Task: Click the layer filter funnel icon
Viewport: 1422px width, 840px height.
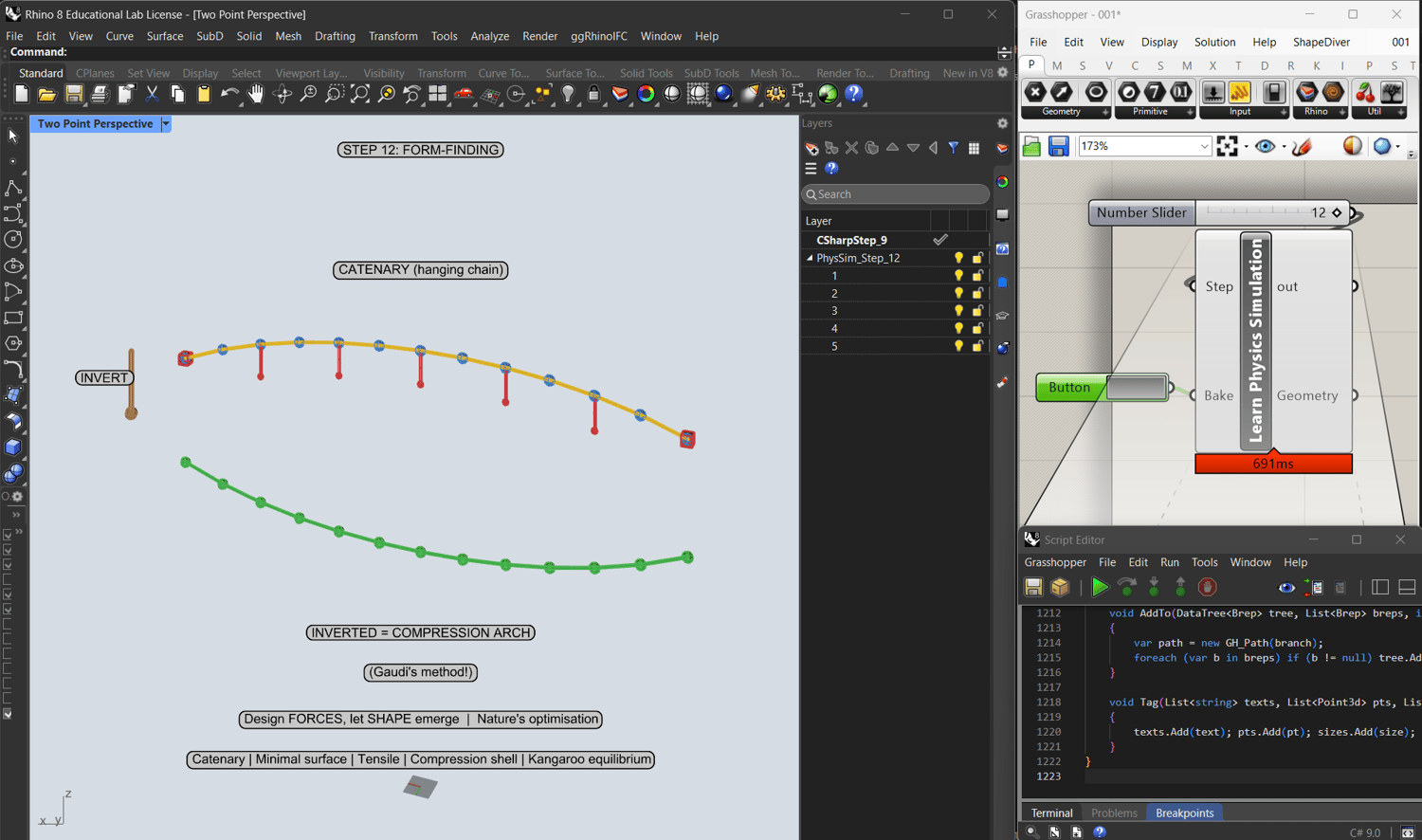Action: coord(954,148)
